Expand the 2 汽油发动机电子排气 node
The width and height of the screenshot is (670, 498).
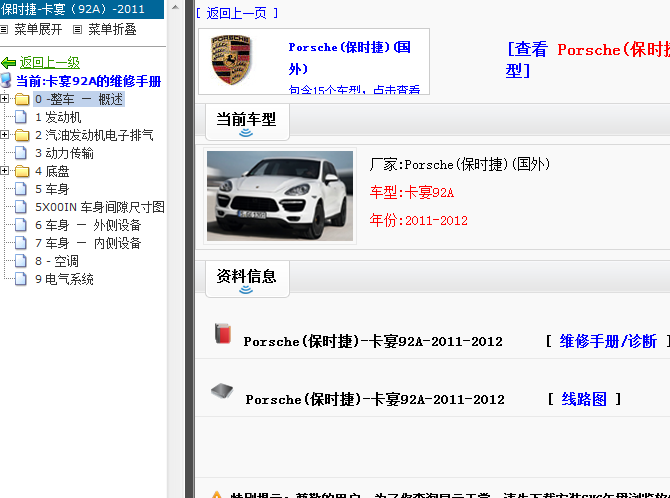(4, 135)
